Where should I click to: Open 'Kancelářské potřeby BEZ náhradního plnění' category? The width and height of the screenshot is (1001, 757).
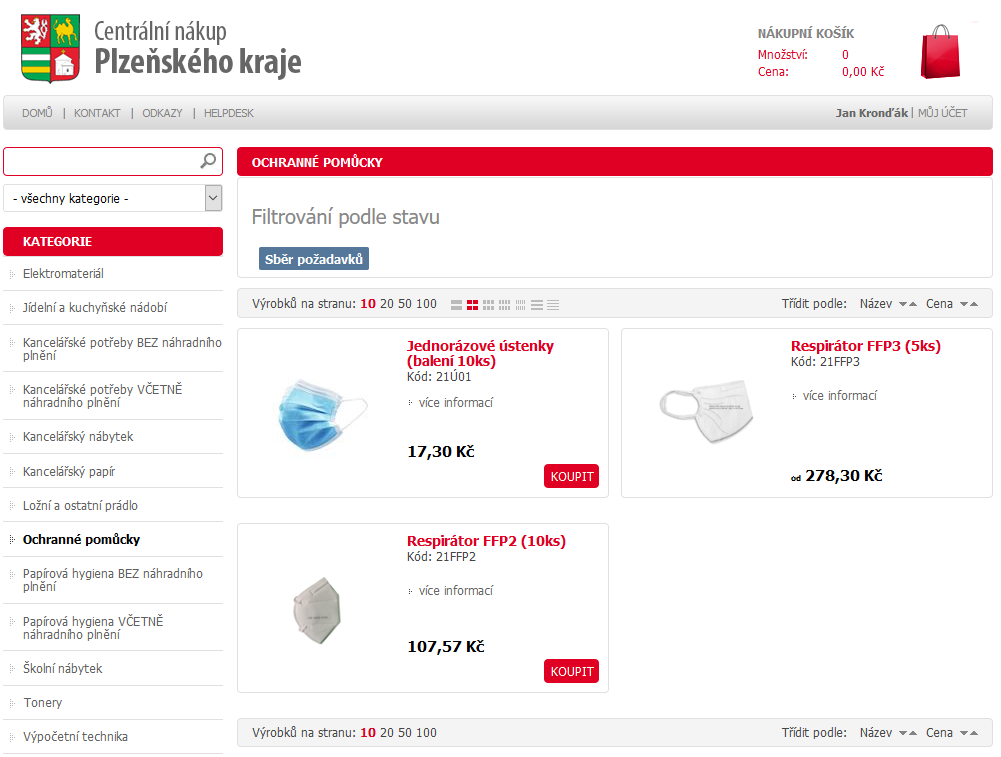(x=122, y=349)
